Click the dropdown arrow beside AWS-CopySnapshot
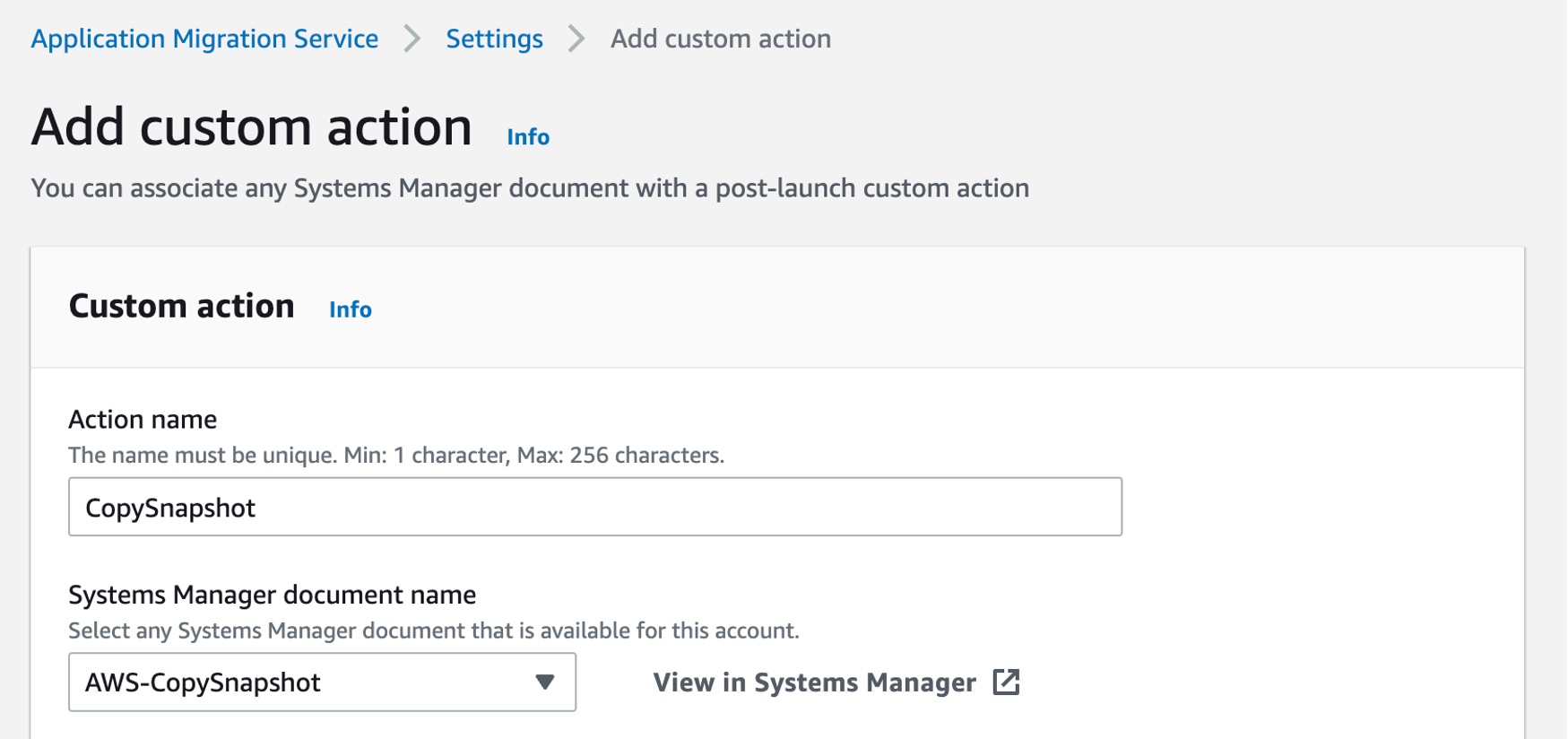 (x=544, y=682)
